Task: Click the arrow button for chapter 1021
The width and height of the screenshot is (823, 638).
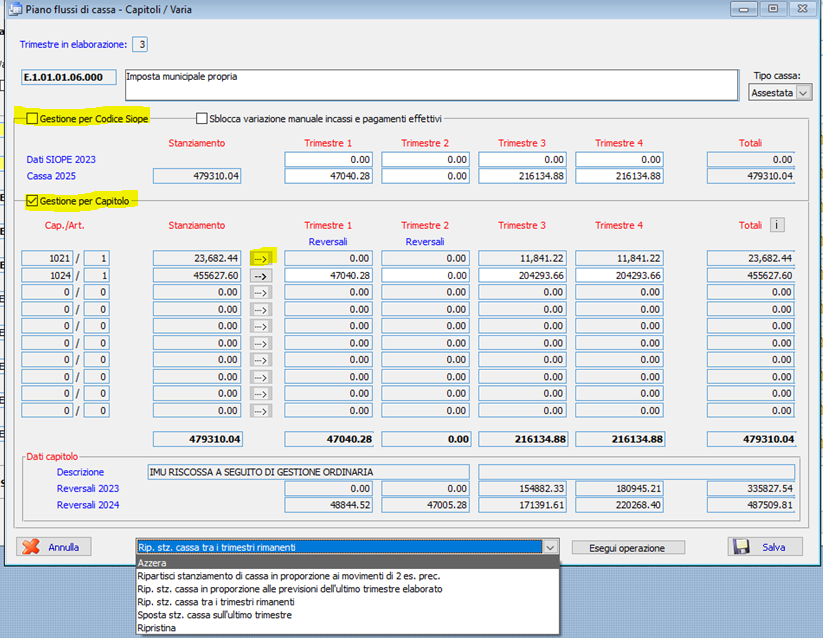Action: coord(260,258)
